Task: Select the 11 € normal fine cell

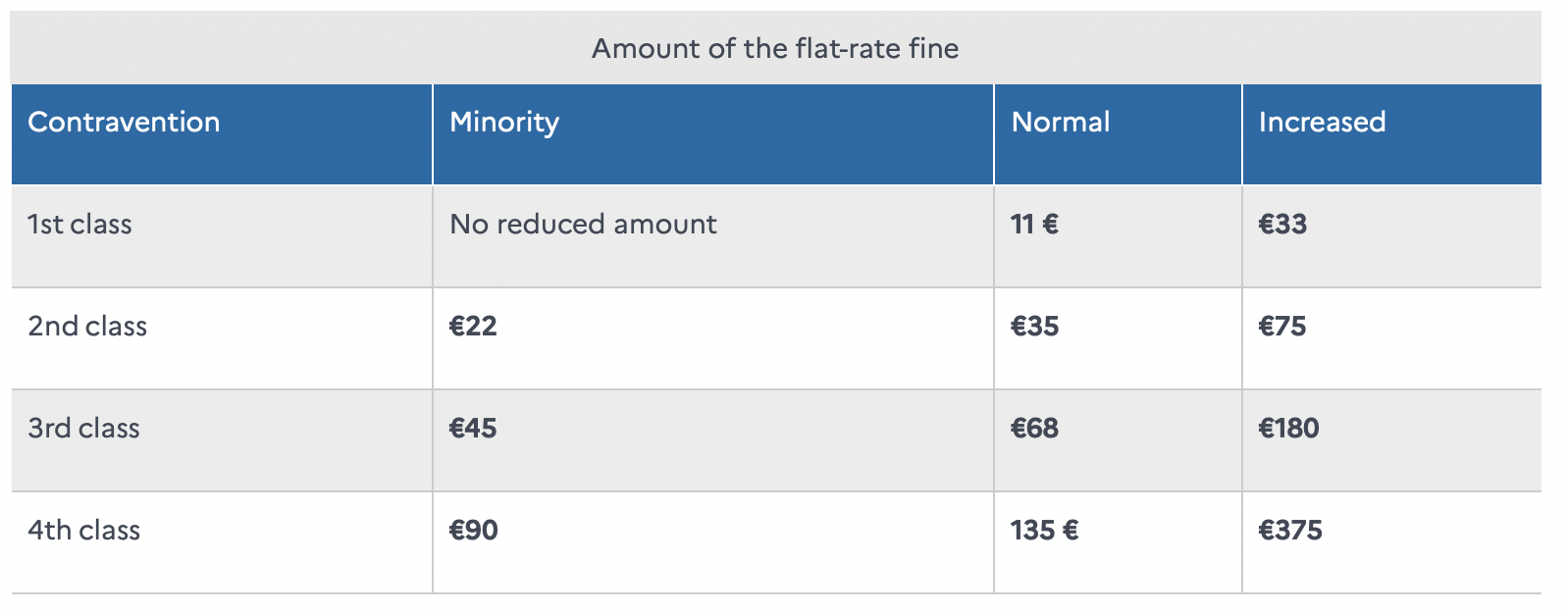Action: click(1034, 224)
